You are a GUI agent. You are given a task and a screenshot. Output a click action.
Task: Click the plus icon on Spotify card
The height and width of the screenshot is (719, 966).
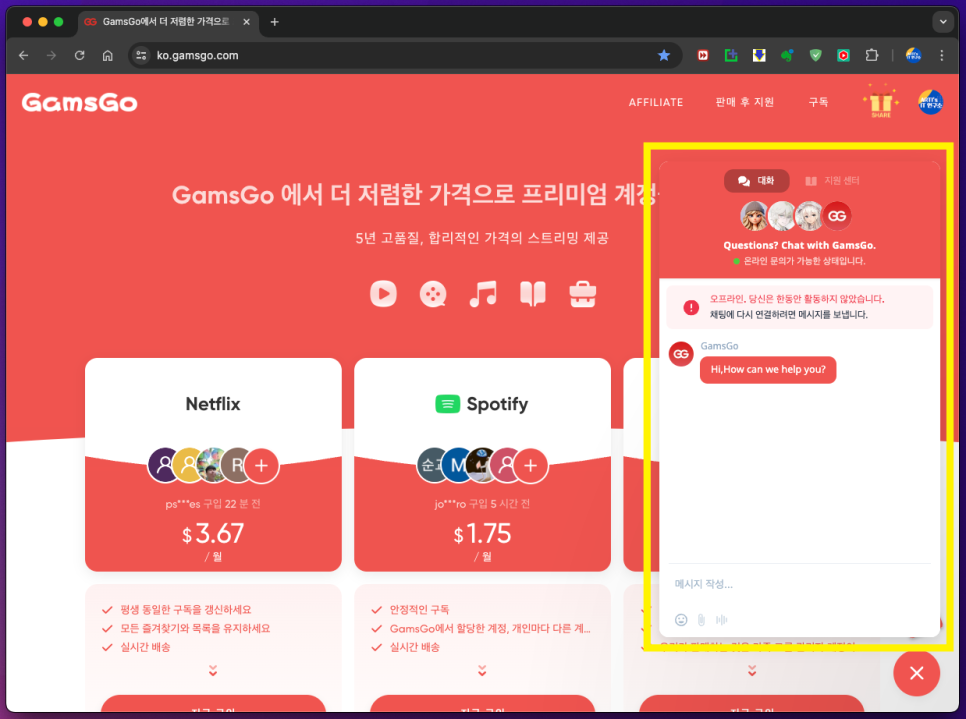[530, 465]
